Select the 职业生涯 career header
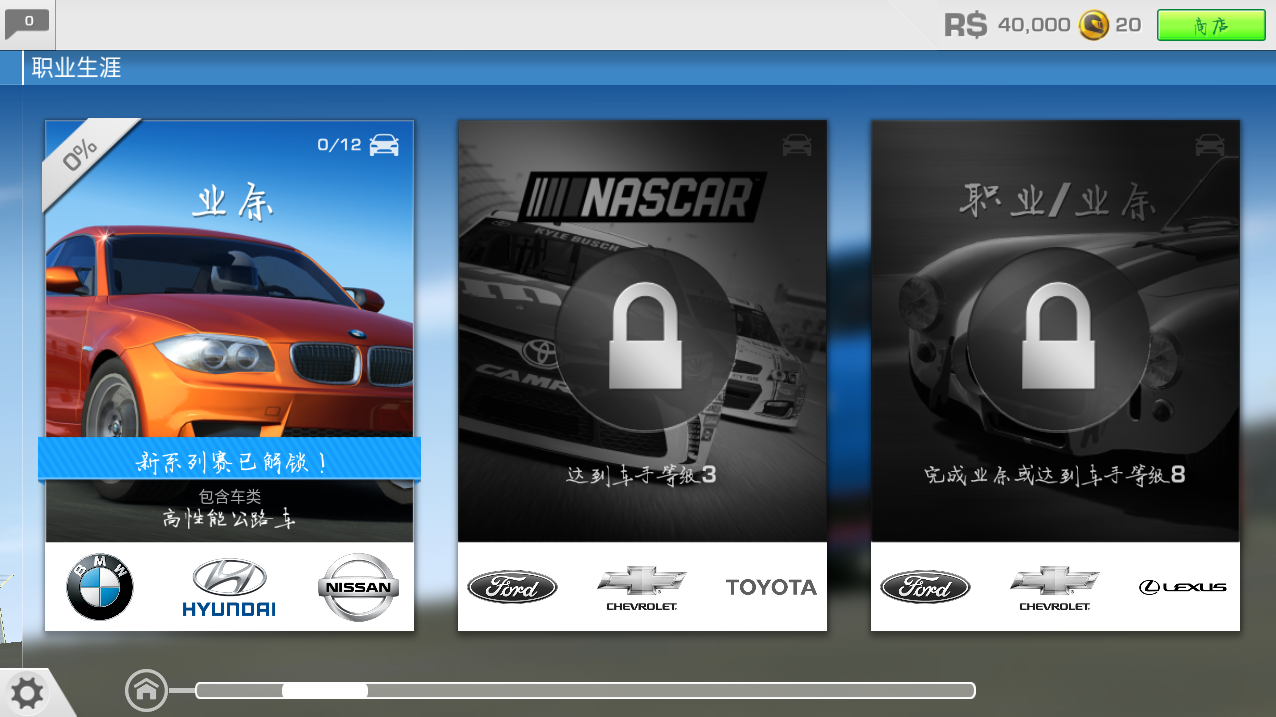This screenshot has height=717, width=1276. tap(77, 68)
